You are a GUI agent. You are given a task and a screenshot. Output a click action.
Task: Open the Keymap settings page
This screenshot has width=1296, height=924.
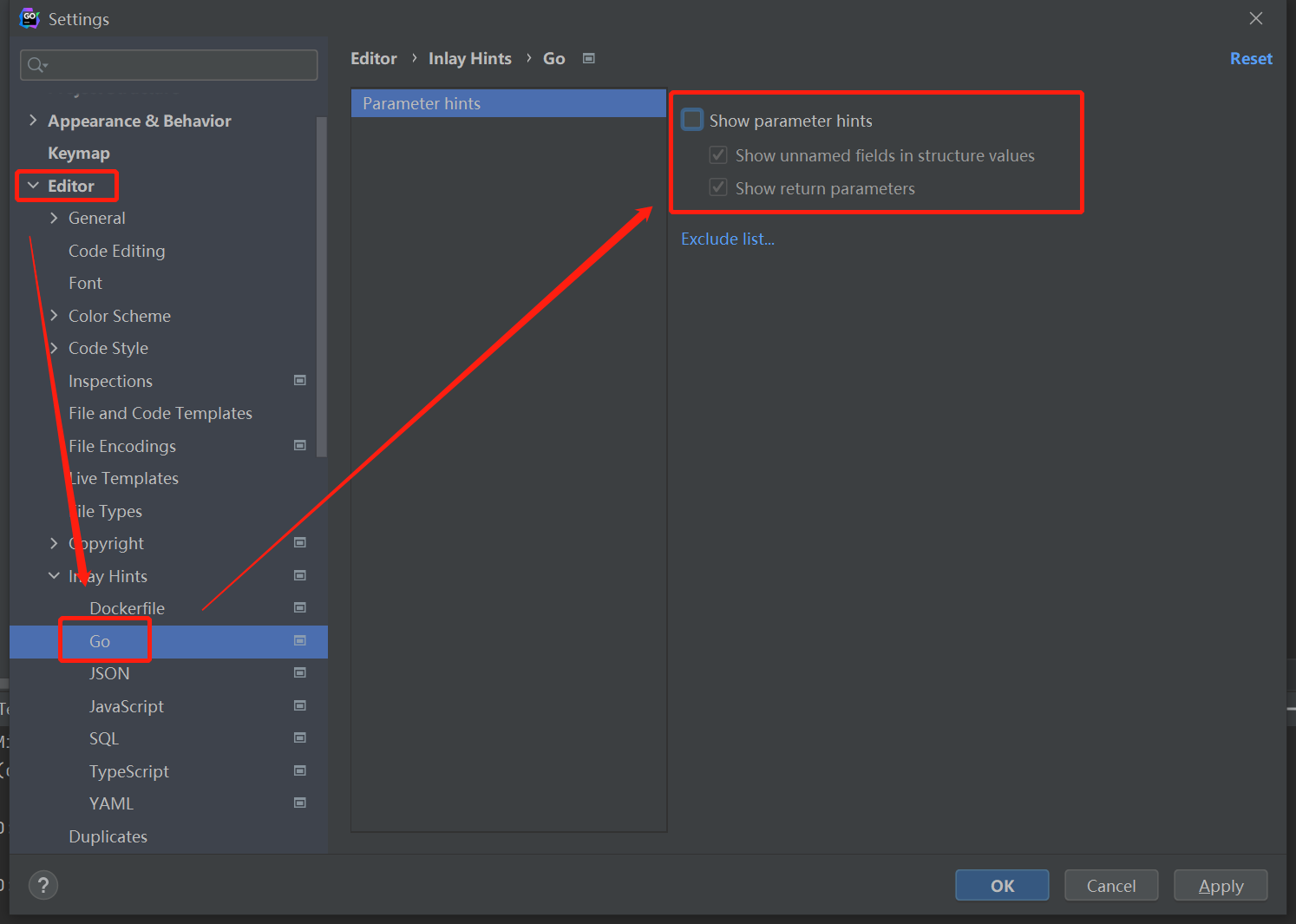(79, 154)
